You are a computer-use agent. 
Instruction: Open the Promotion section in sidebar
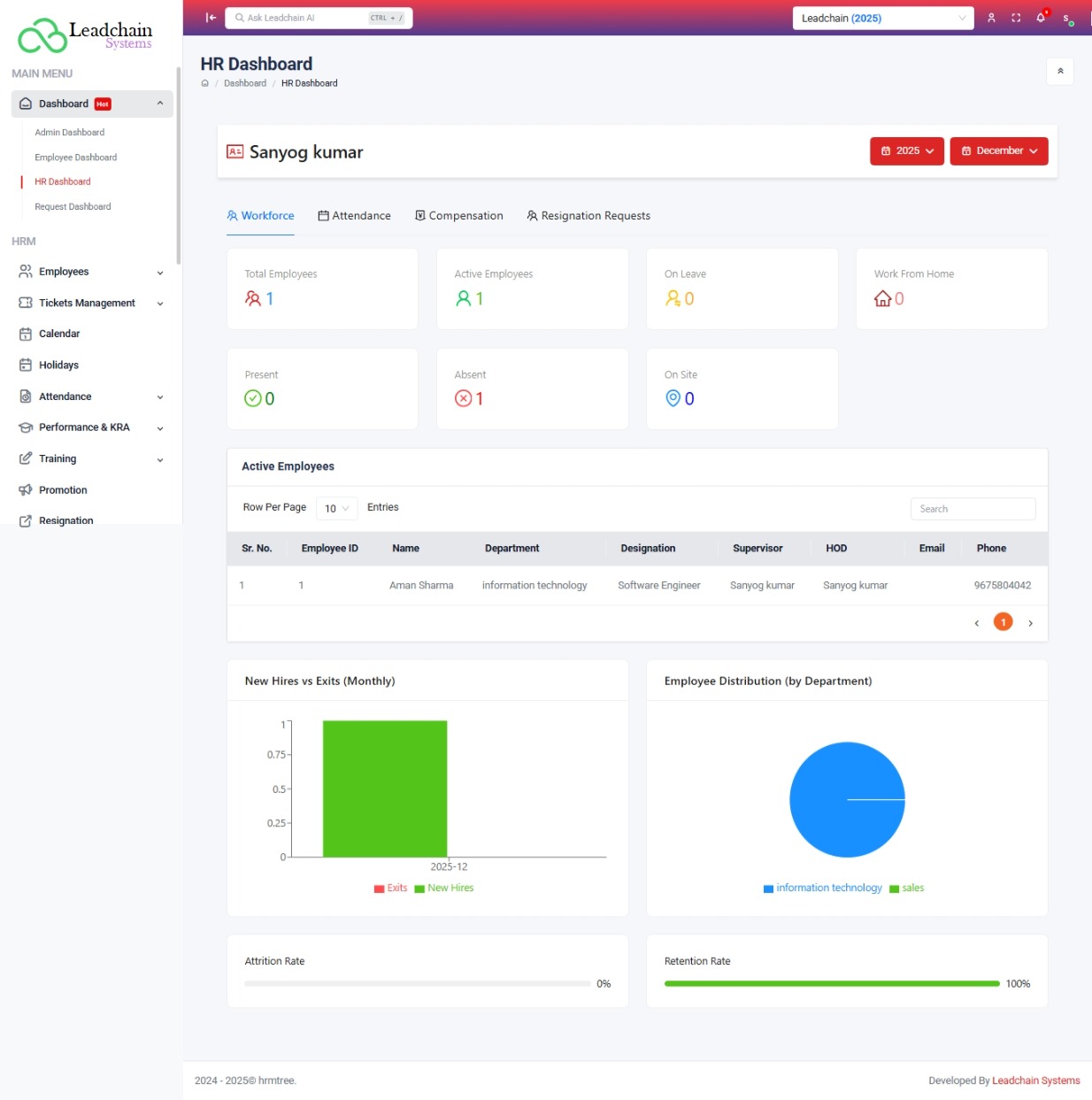tap(62, 489)
